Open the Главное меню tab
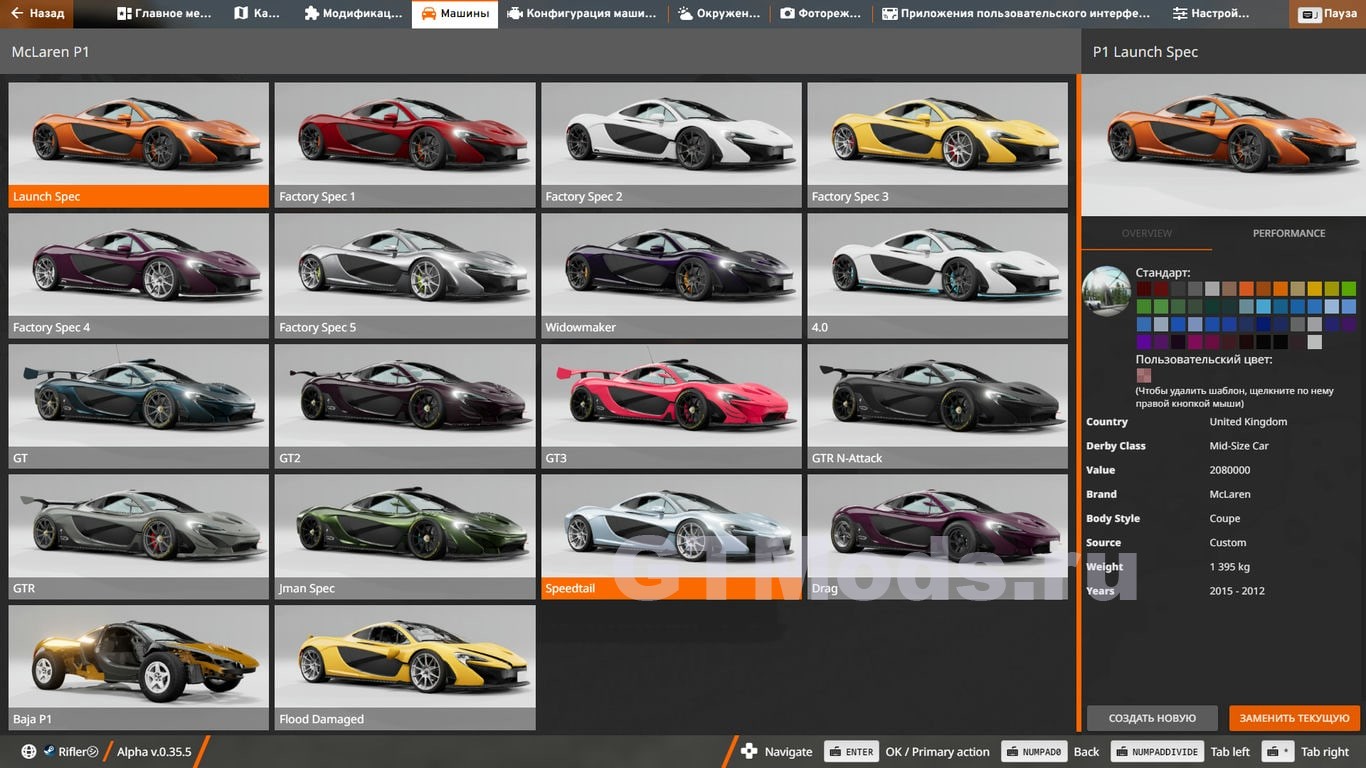This screenshot has width=1366, height=768. 165,14
